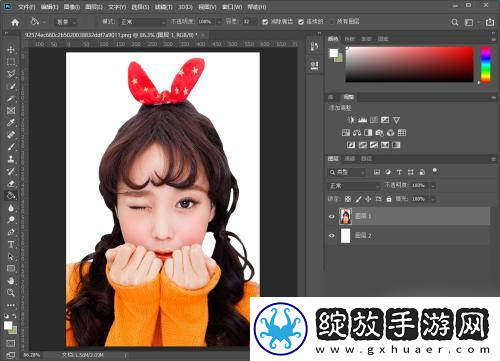Screen dimensions: 500x361
Task: Switch to the 通道 channels tab
Action: click(x=349, y=159)
